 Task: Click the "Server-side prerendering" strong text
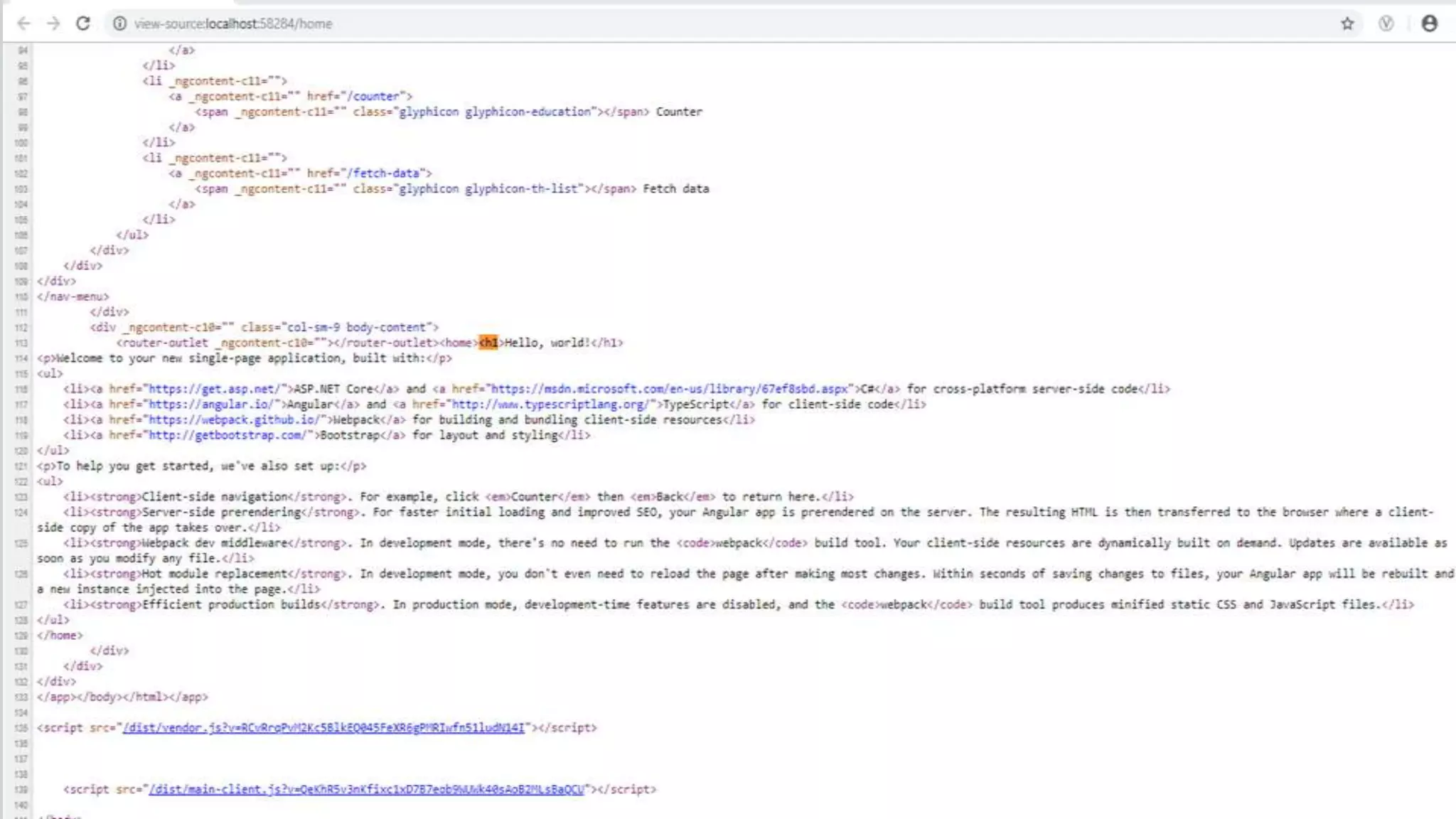click(x=221, y=512)
